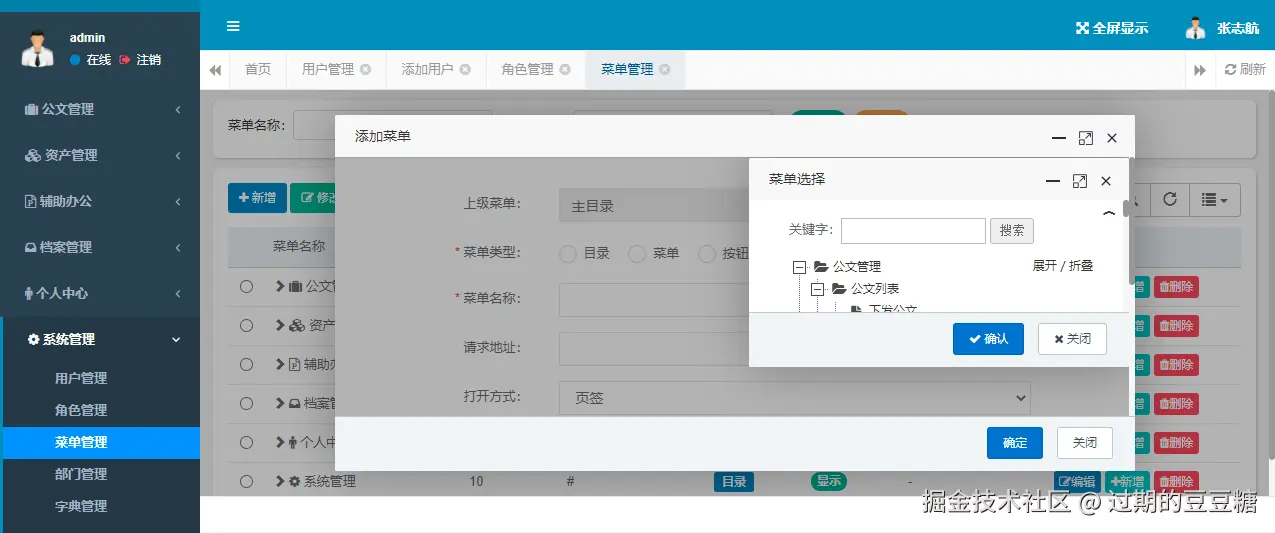Close the 角色管理 tab with its x icon

(565, 69)
